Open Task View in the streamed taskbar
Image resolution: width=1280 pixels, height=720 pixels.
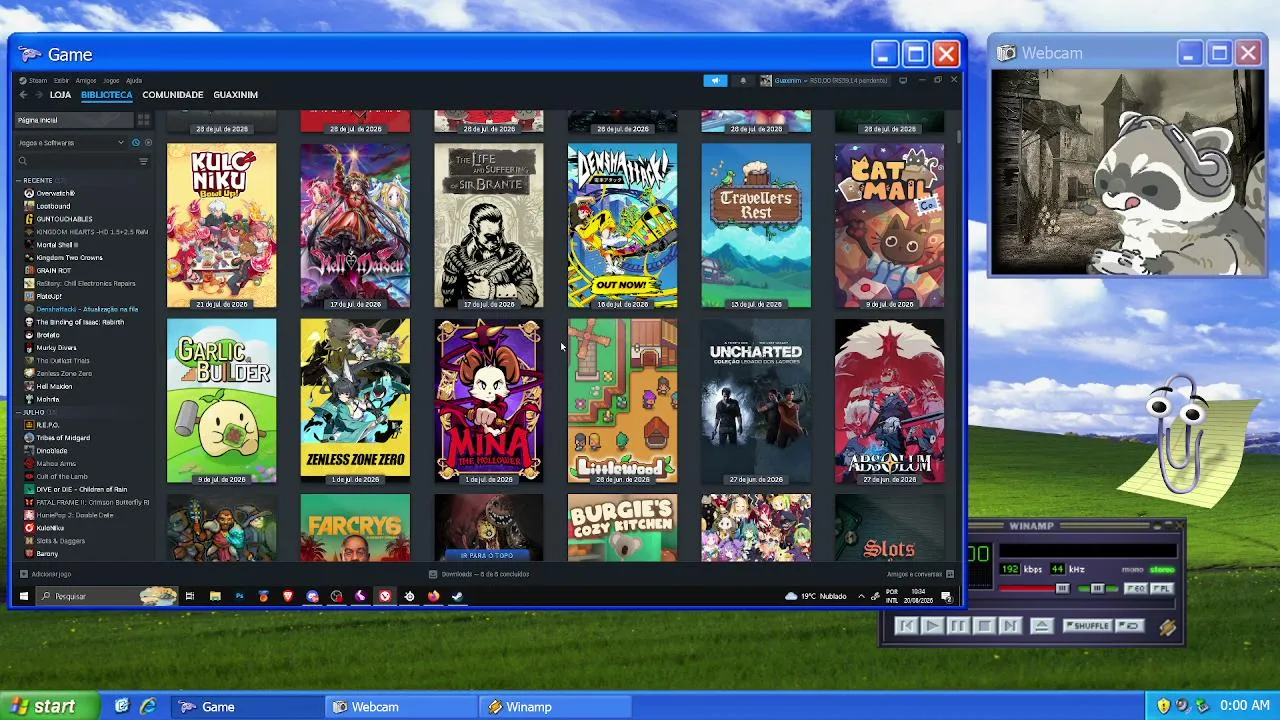(189, 596)
